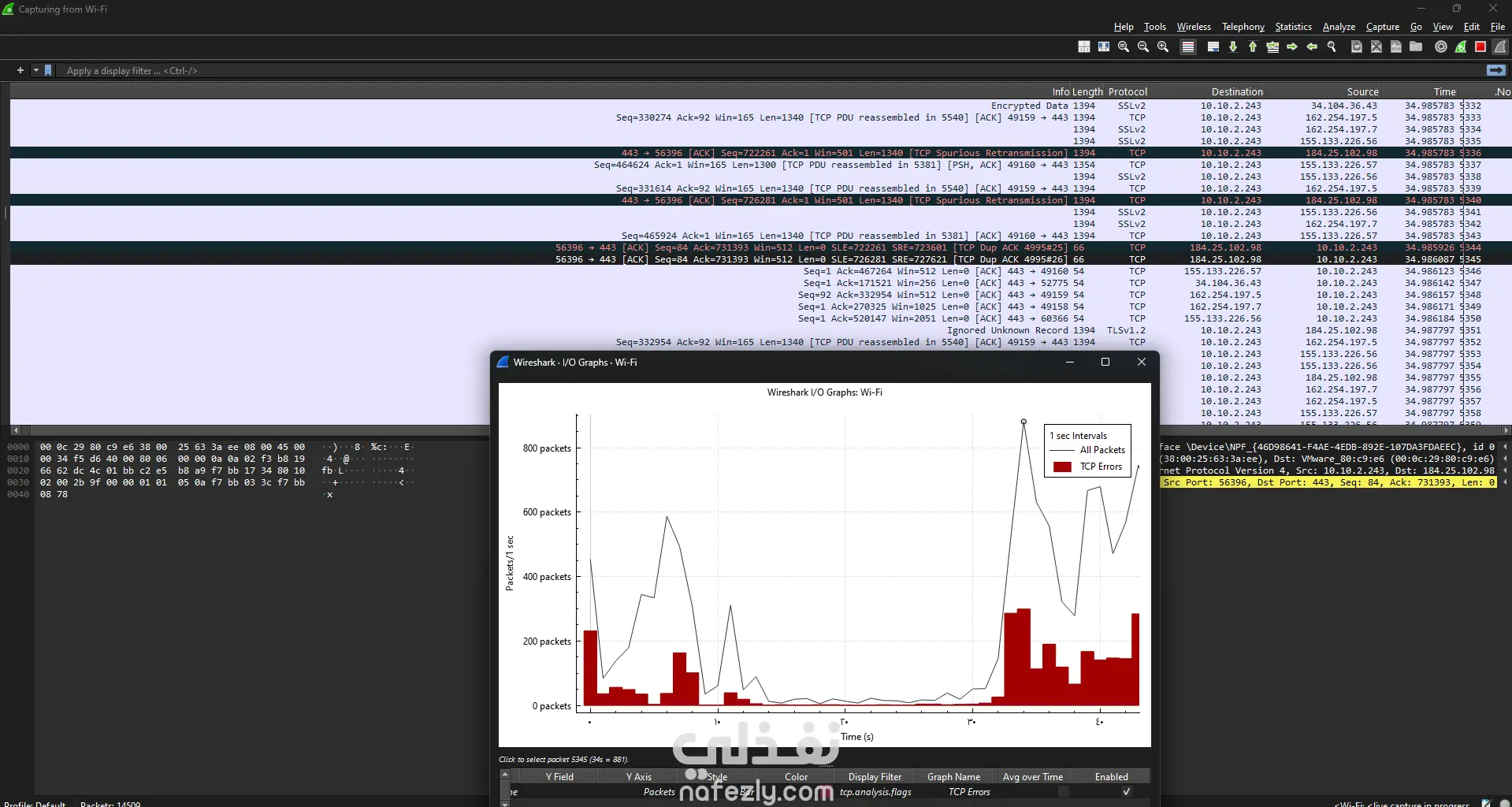The image size is (1512, 807).
Task: Sort packets by the Length column
Action: (x=1087, y=91)
